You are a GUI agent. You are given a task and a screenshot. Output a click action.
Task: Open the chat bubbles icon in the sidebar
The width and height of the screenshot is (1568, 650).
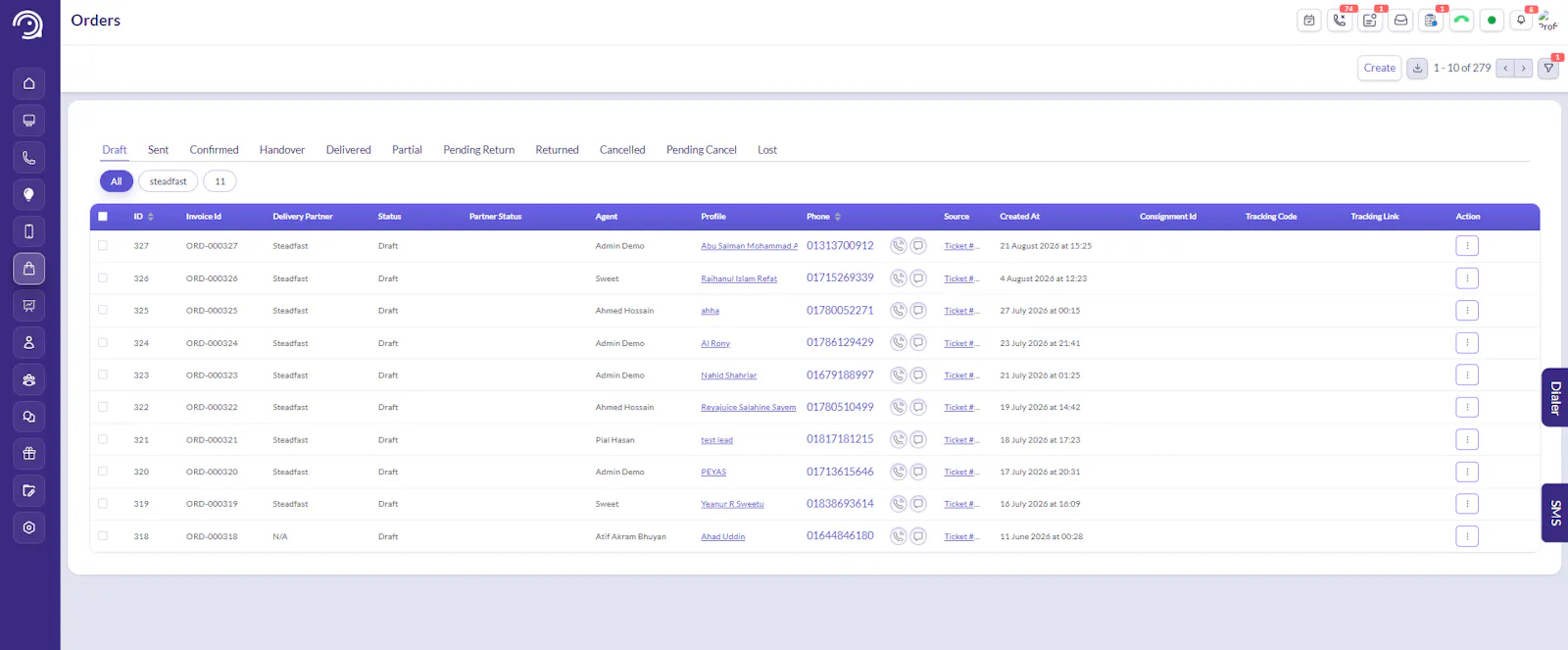tap(28, 417)
